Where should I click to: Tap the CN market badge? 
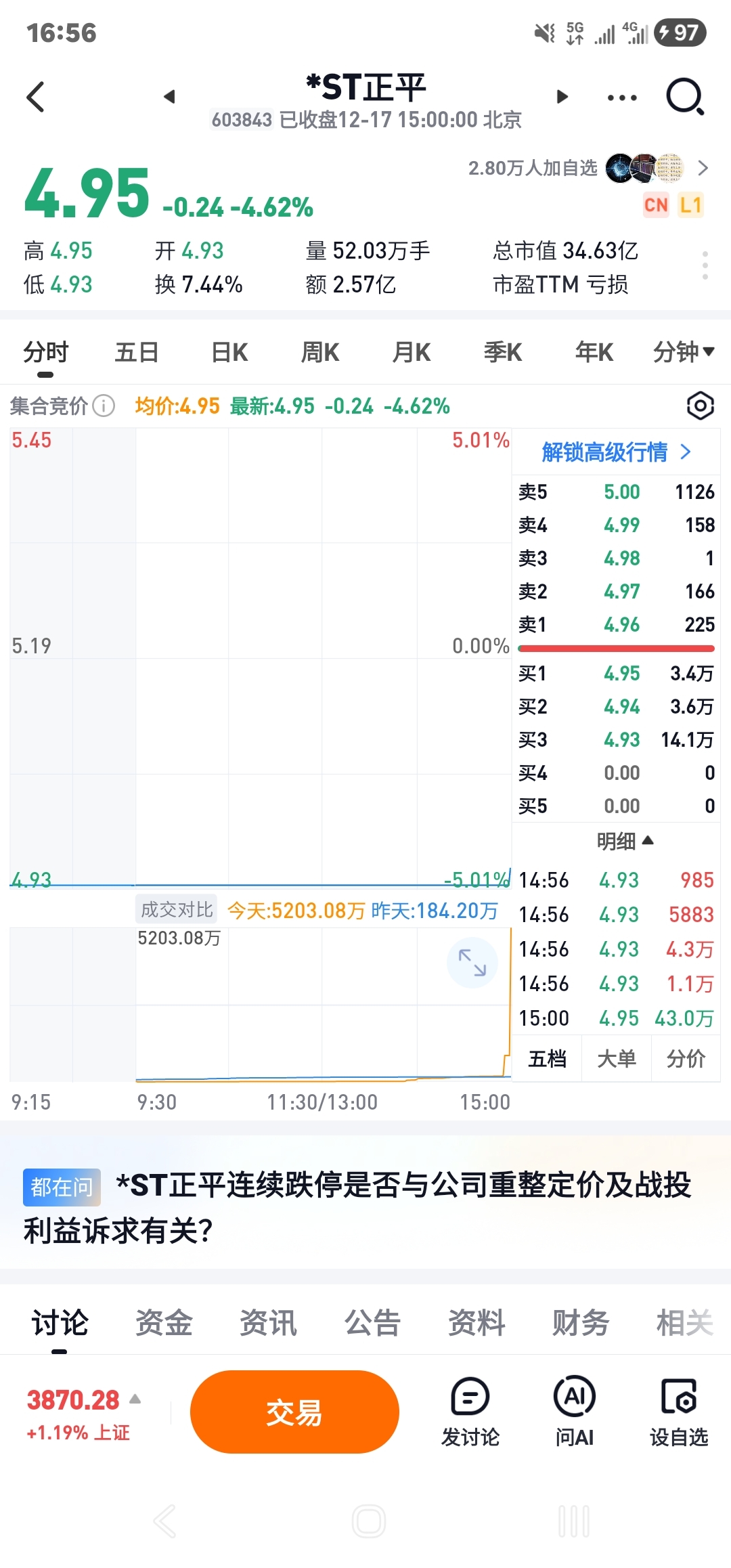pos(656,205)
